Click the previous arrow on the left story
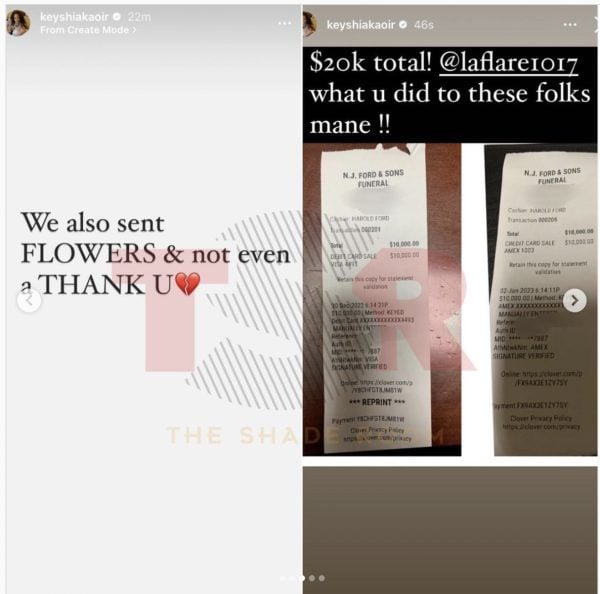This screenshot has width=600, height=594. 29,301
